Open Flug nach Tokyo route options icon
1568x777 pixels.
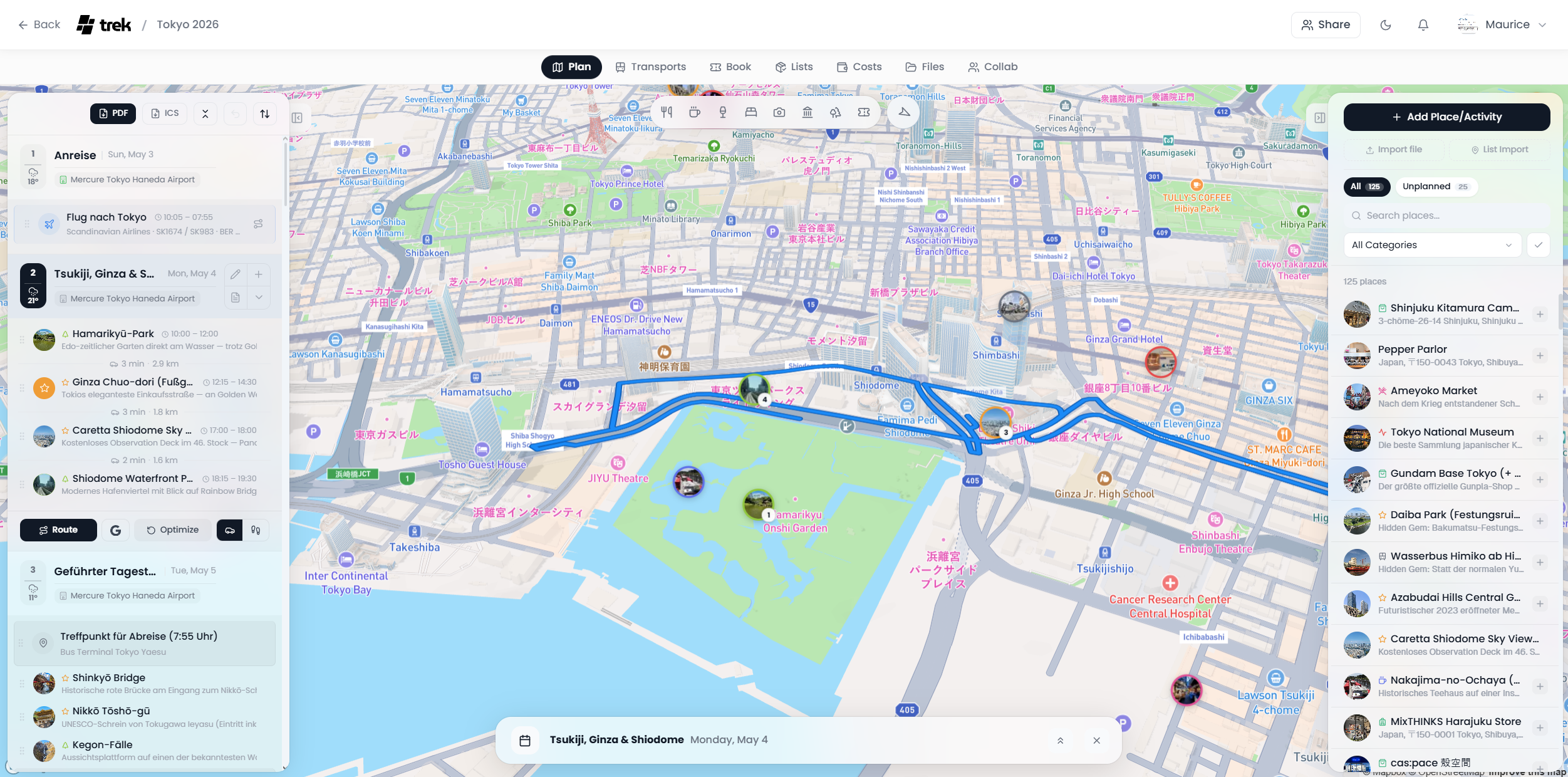(x=258, y=224)
